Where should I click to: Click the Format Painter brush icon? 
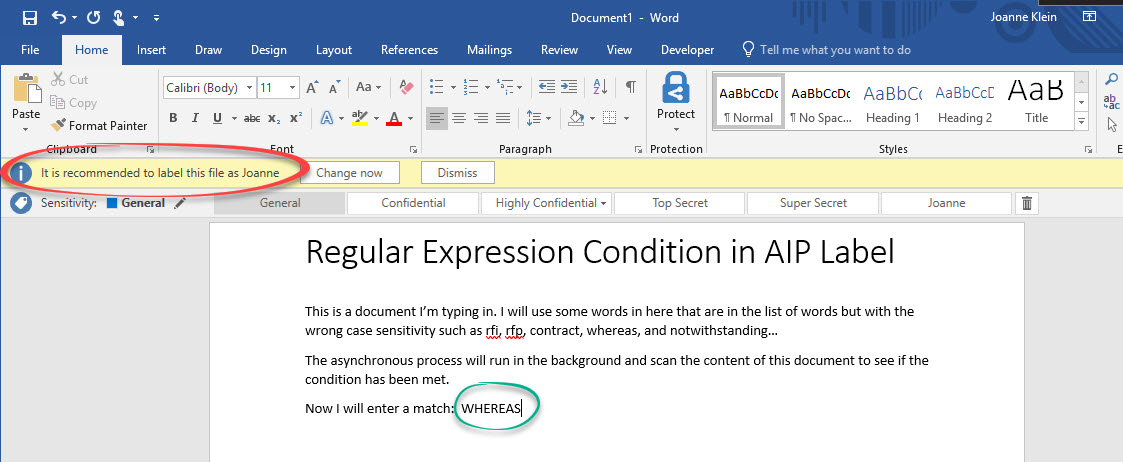tap(58, 125)
